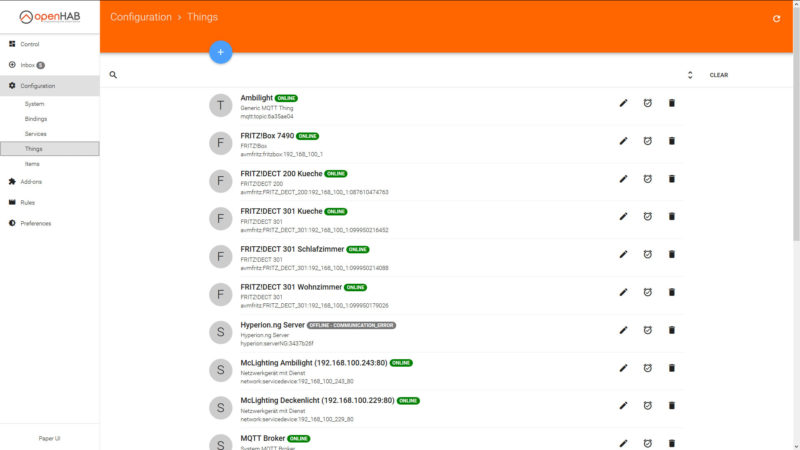800x450 pixels.
Task: Delete FRITZ!DECT 200 Kueche
Action: [671, 179]
